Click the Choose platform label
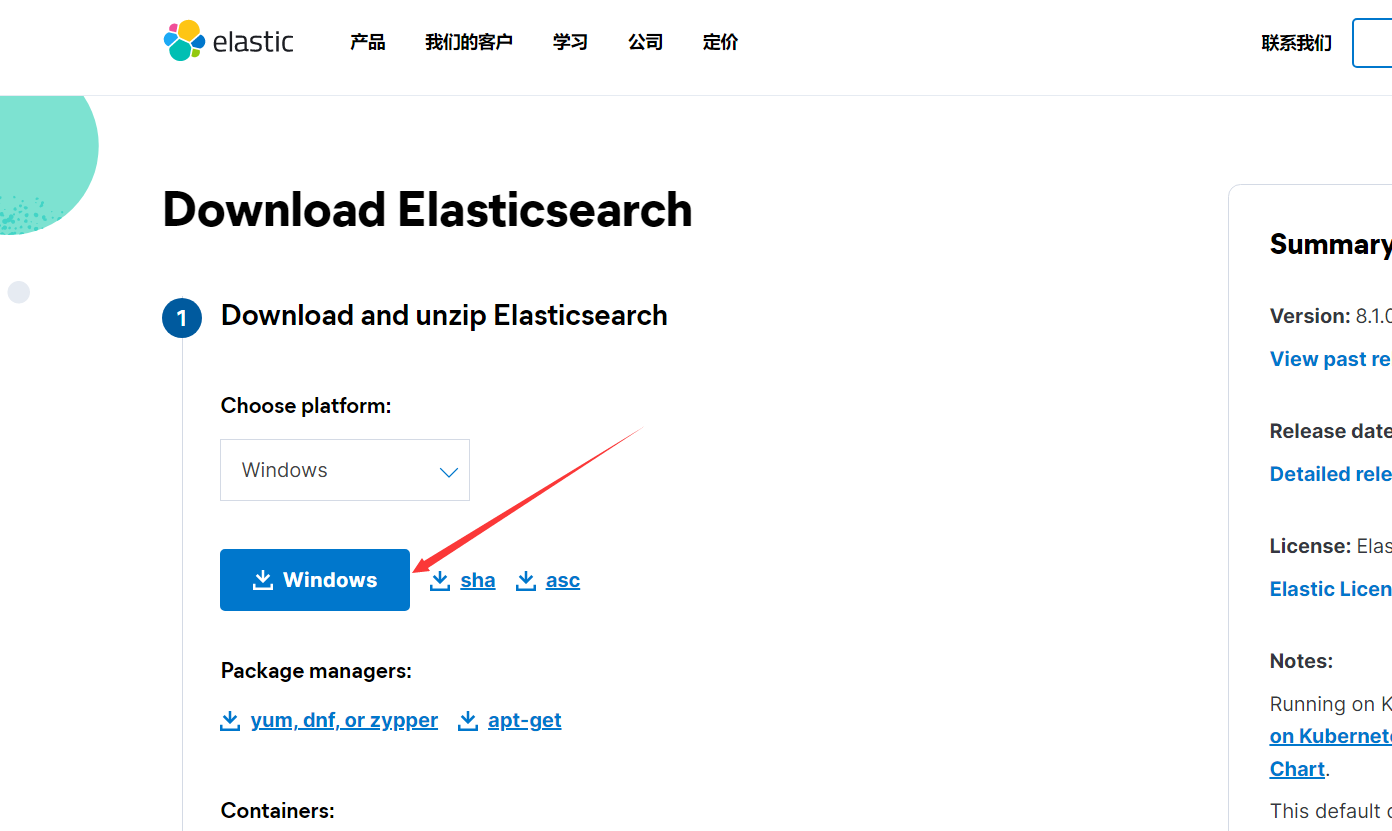The width and height of the screenshot is (1392, 831). pyautogui.click(x=306, y=406)
